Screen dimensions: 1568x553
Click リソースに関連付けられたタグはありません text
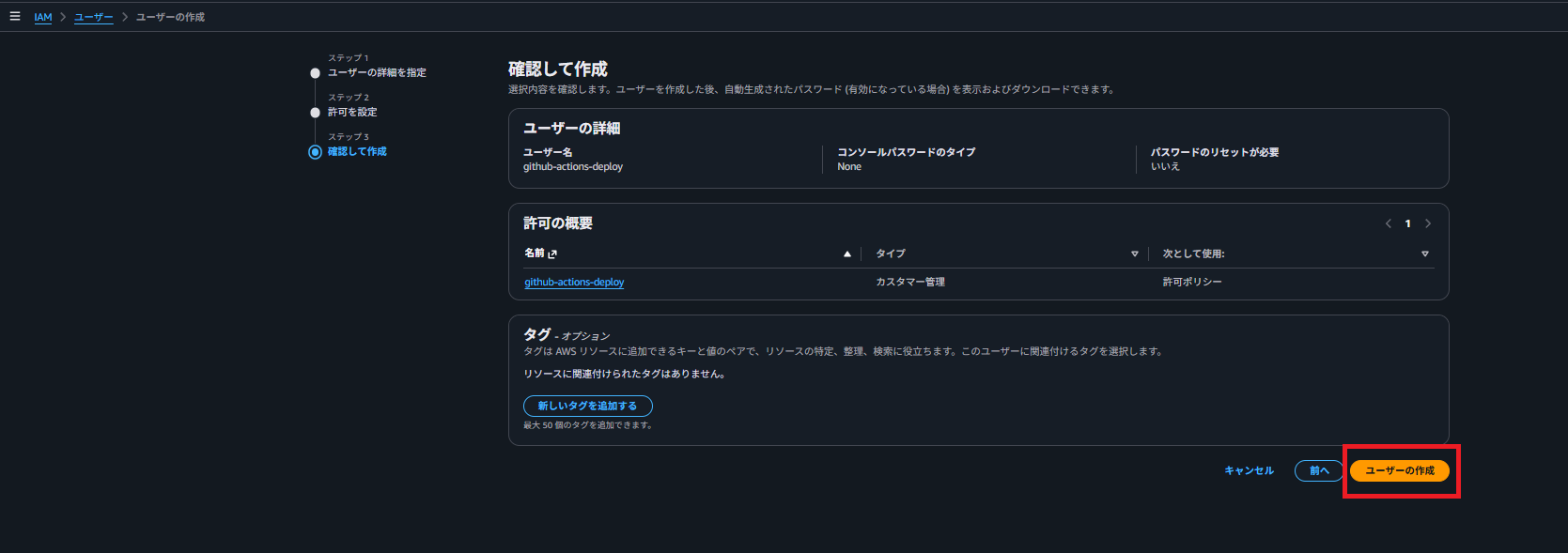pyautogui.click(x=625, y=374)
